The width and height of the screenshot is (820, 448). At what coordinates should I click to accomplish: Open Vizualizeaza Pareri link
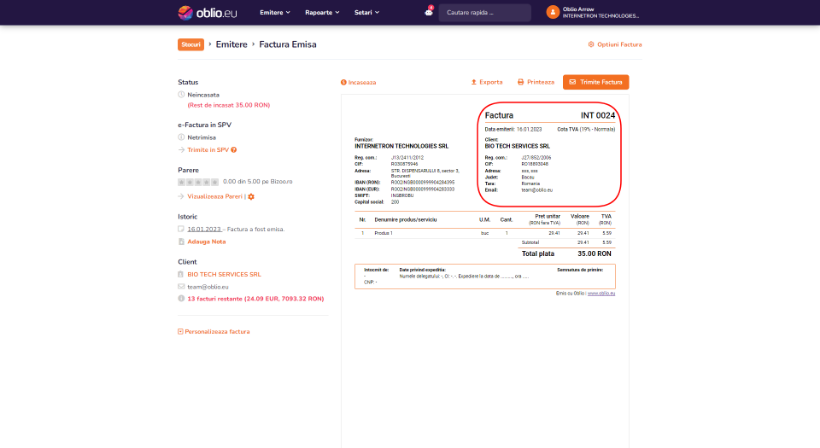point(215,197)
